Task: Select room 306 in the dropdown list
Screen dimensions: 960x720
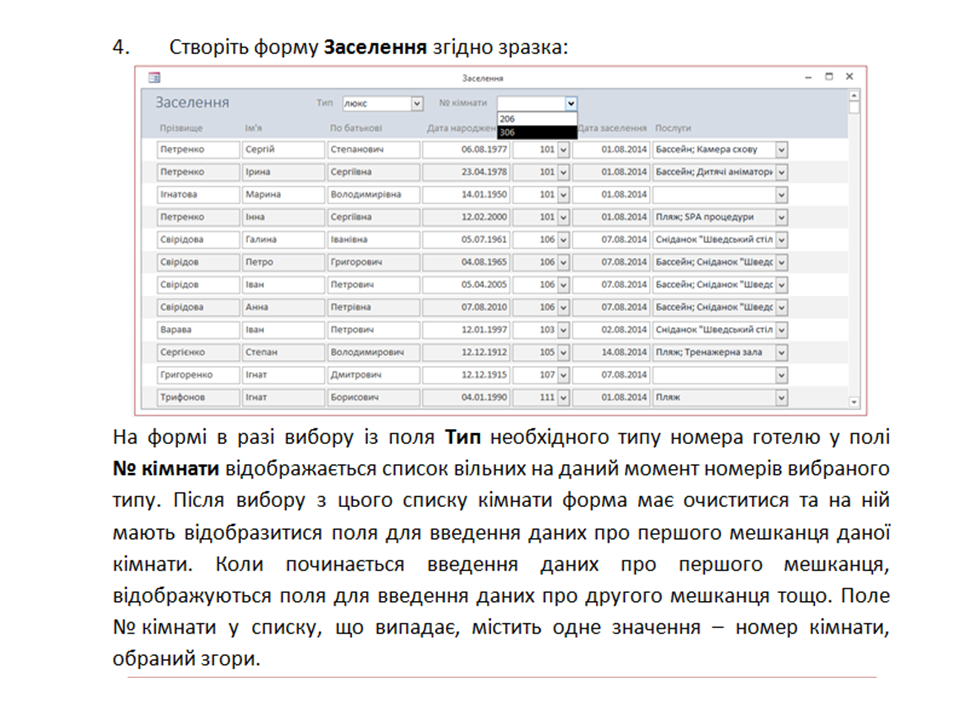Action: tap(537, 132)
